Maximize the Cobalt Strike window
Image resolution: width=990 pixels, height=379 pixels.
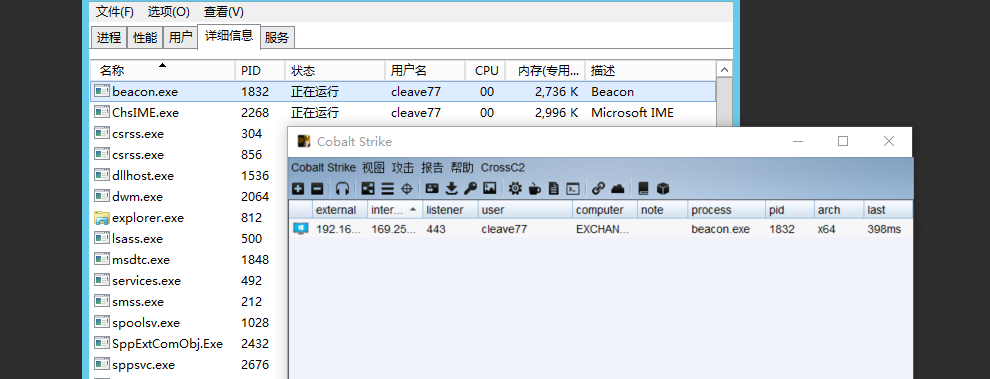point(842,141)
